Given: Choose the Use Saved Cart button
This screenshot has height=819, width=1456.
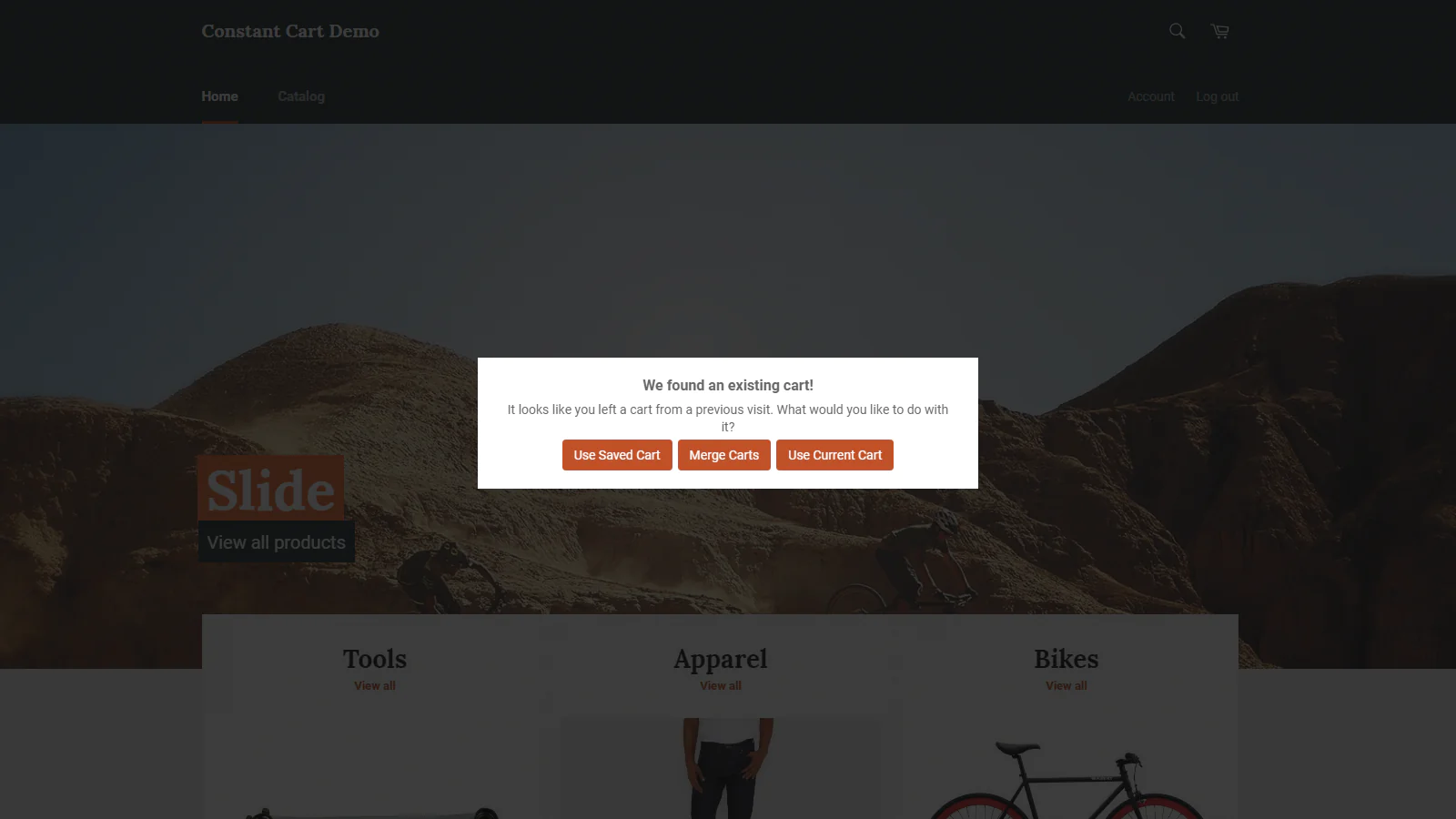Looking at the screenshot, I should point(617,455).
